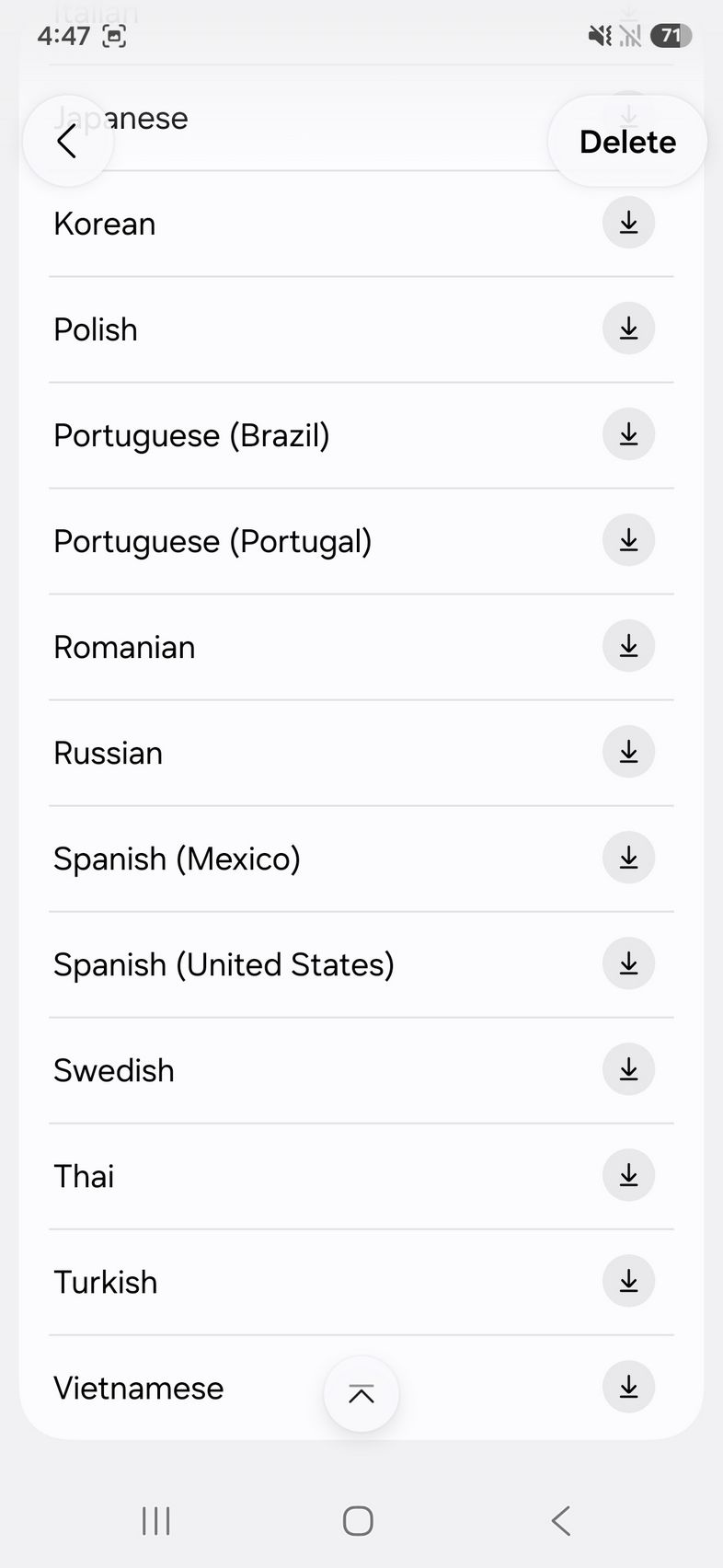
Task: Download Portuguese (Portugal) language
Action: coord(628,540)
